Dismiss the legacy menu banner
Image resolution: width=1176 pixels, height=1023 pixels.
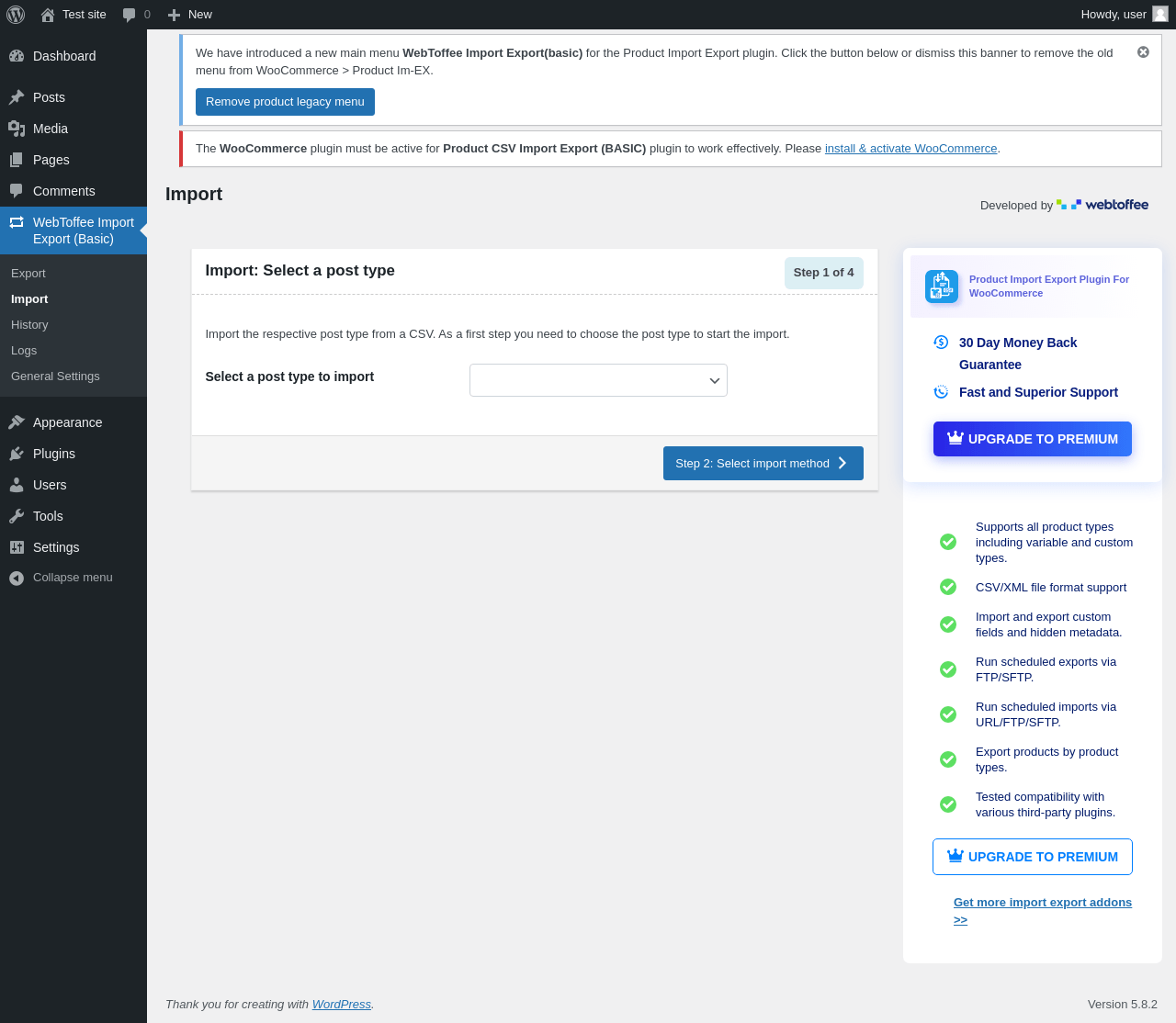pyautogui.click(x=1143, y=52)
